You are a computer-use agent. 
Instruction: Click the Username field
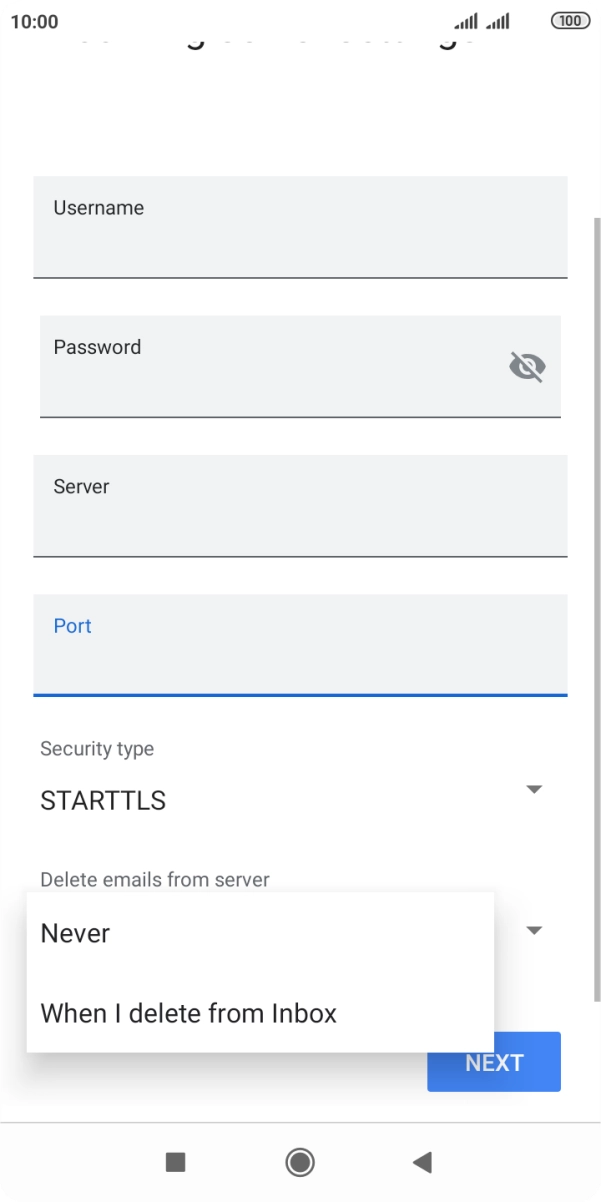300,227
